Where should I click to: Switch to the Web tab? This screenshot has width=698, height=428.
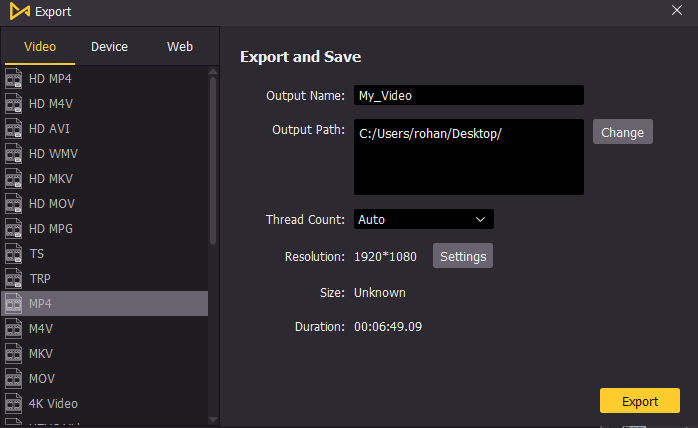click(x=180, y=47)
